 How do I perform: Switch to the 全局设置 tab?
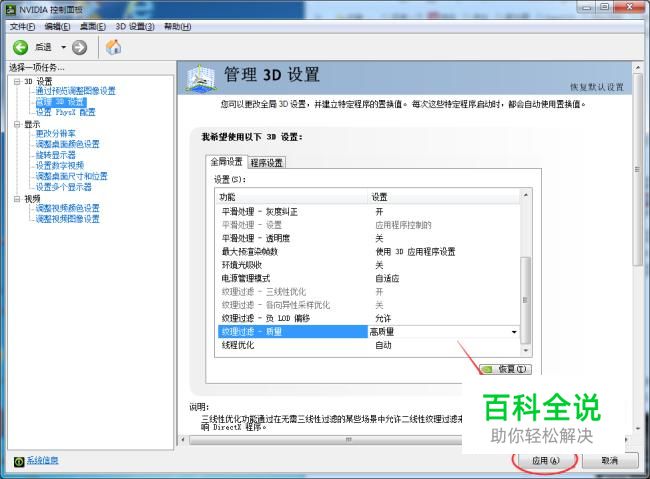(x=226, y=161)
